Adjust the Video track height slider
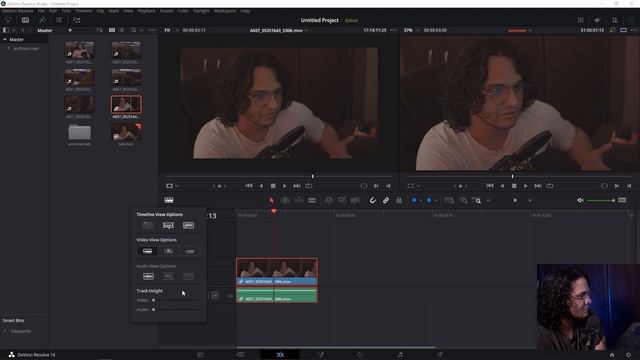Image resolution: width=640 pixels, height=360 pixels. click(177, 300)
